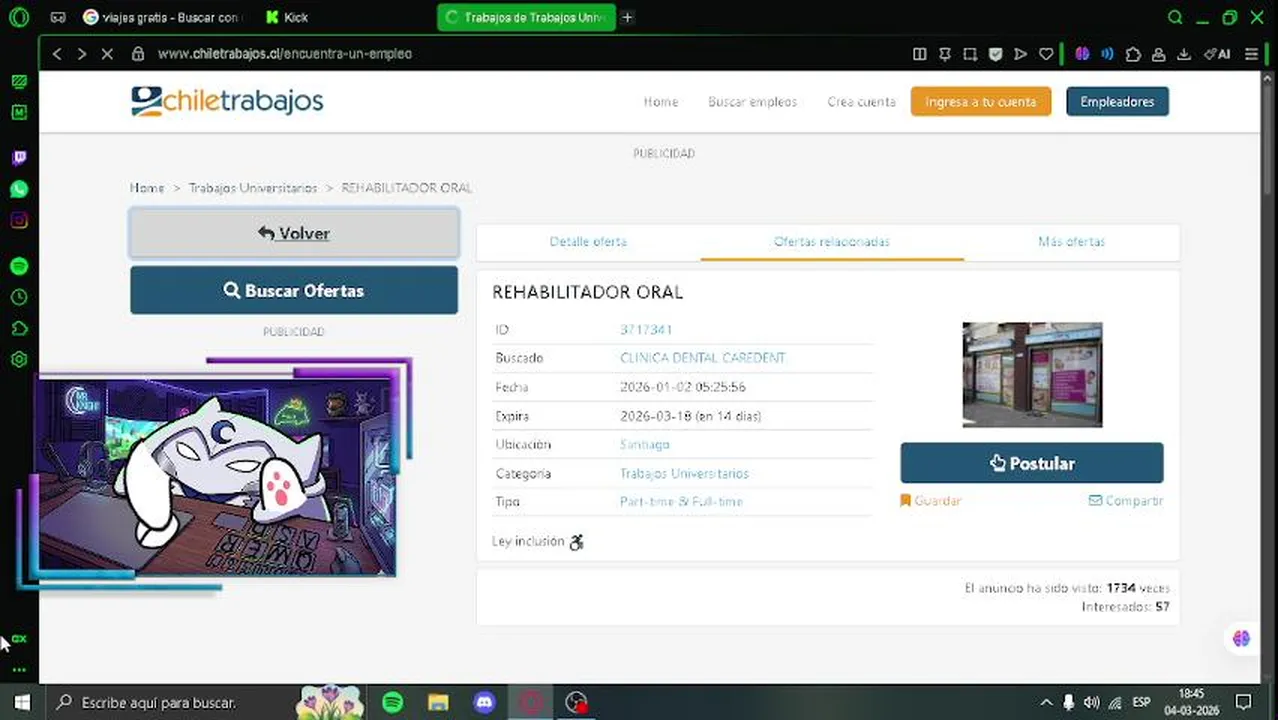Click the padlock site security icon
Viewport: 1278px width, 720px height.
coord(138,54)
